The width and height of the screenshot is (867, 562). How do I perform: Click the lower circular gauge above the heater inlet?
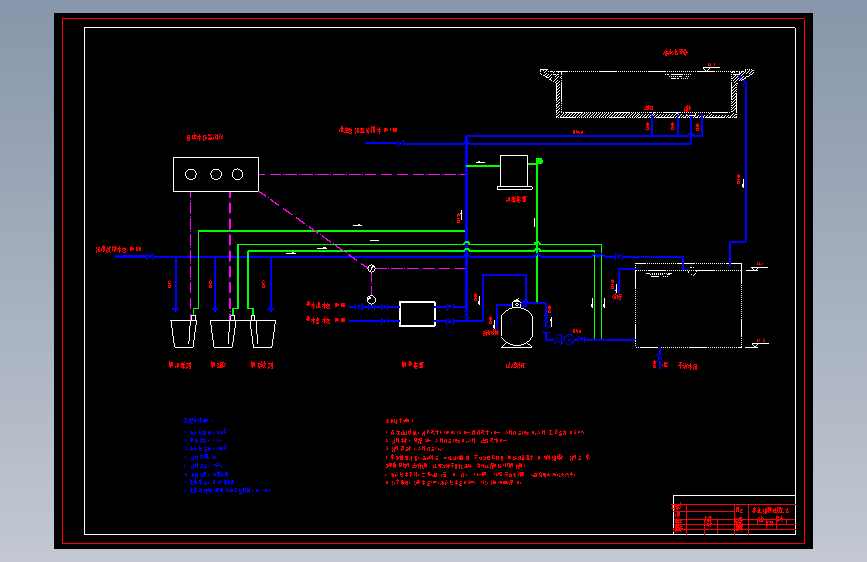[x=372, y=300]
